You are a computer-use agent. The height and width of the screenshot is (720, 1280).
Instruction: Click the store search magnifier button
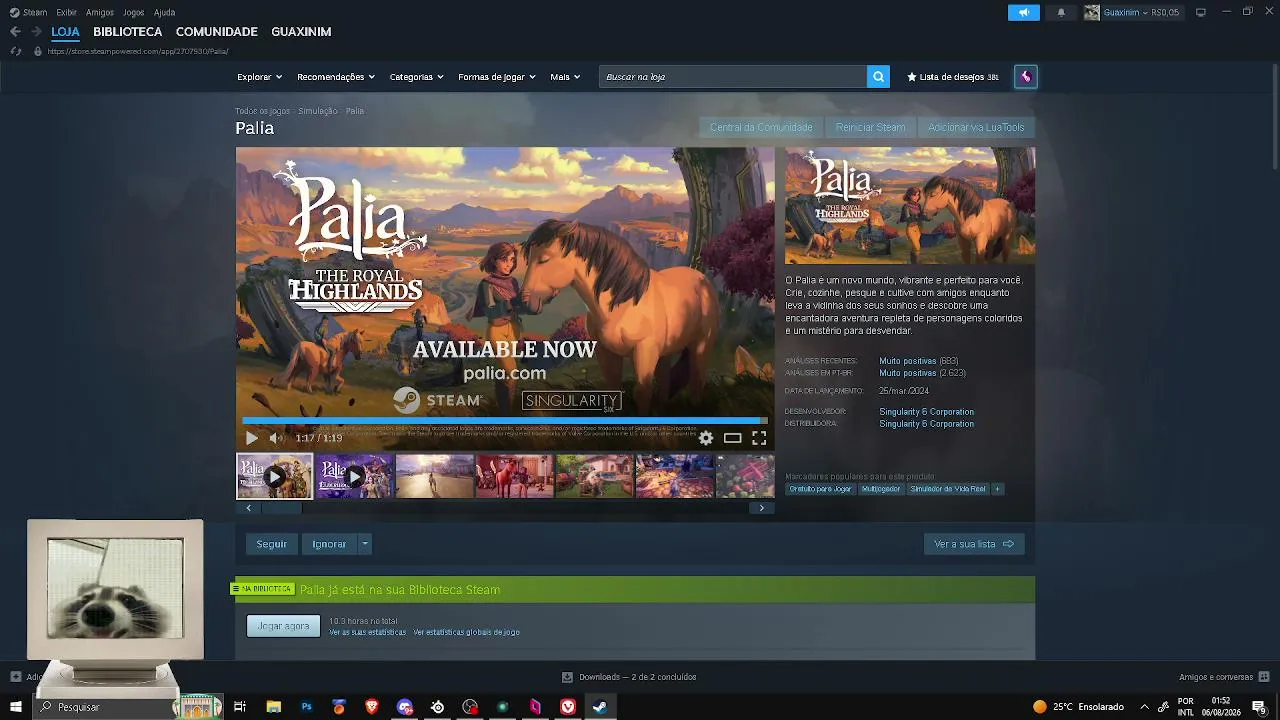(878, 77)
